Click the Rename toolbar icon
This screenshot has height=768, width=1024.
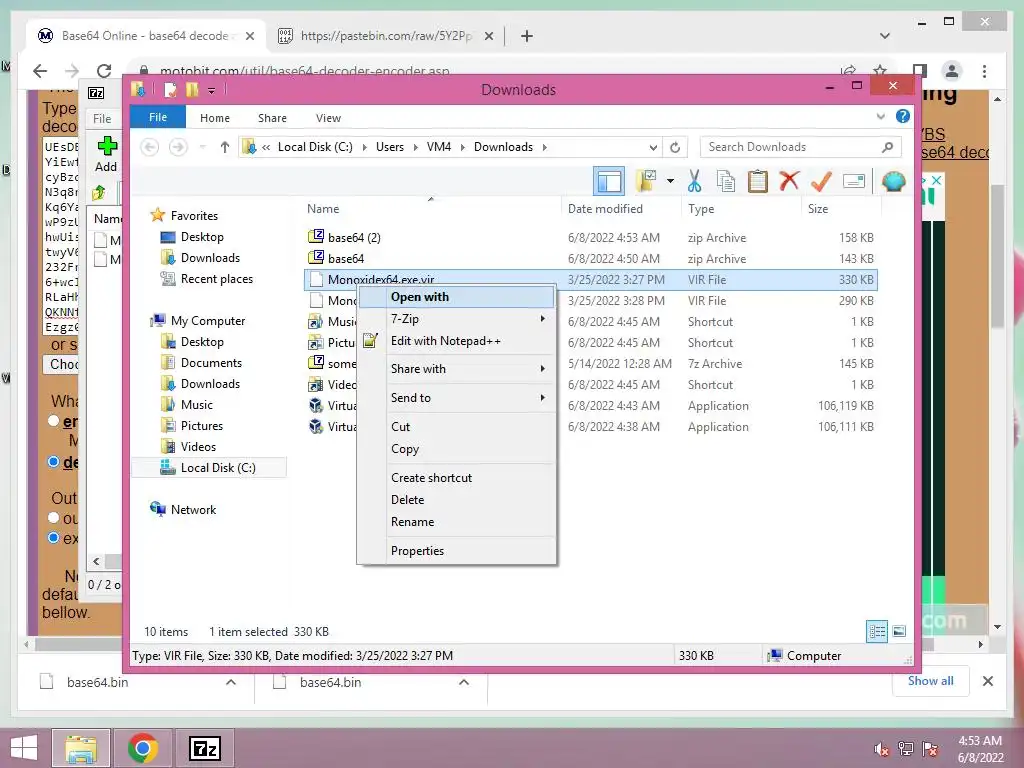click(854, 181)
